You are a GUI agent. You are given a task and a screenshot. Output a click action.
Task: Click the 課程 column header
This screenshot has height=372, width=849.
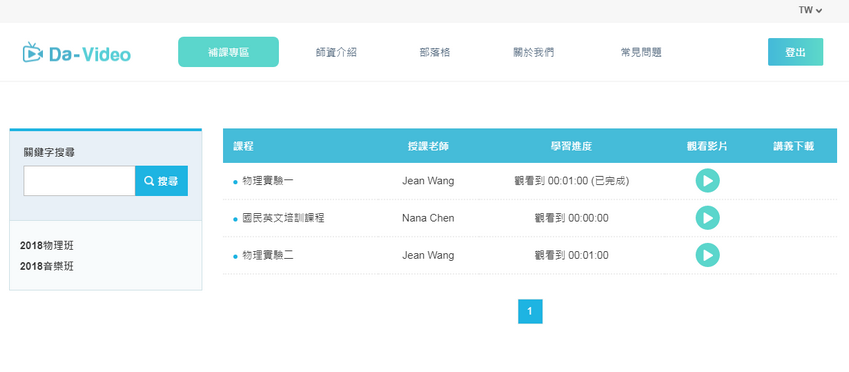[x=244, y=146]
